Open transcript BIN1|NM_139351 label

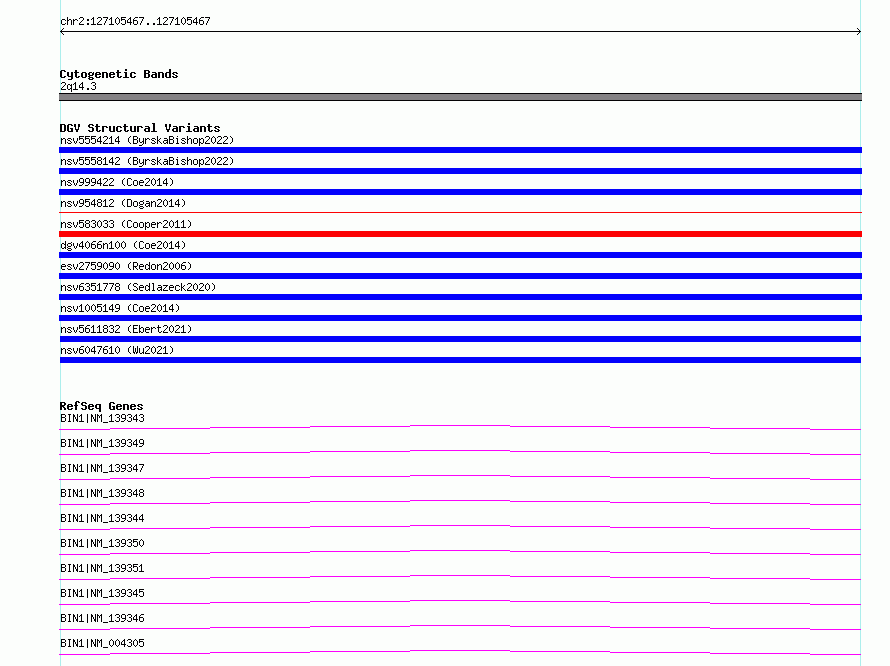coord(102,568)
